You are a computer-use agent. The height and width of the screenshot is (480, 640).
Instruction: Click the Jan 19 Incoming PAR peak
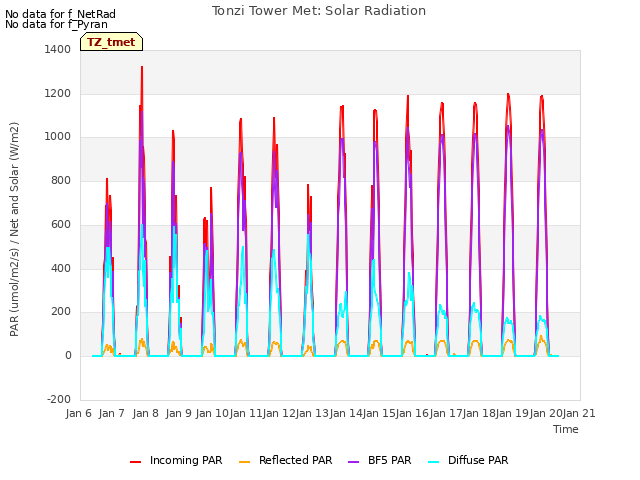click(x=508, y=94)
